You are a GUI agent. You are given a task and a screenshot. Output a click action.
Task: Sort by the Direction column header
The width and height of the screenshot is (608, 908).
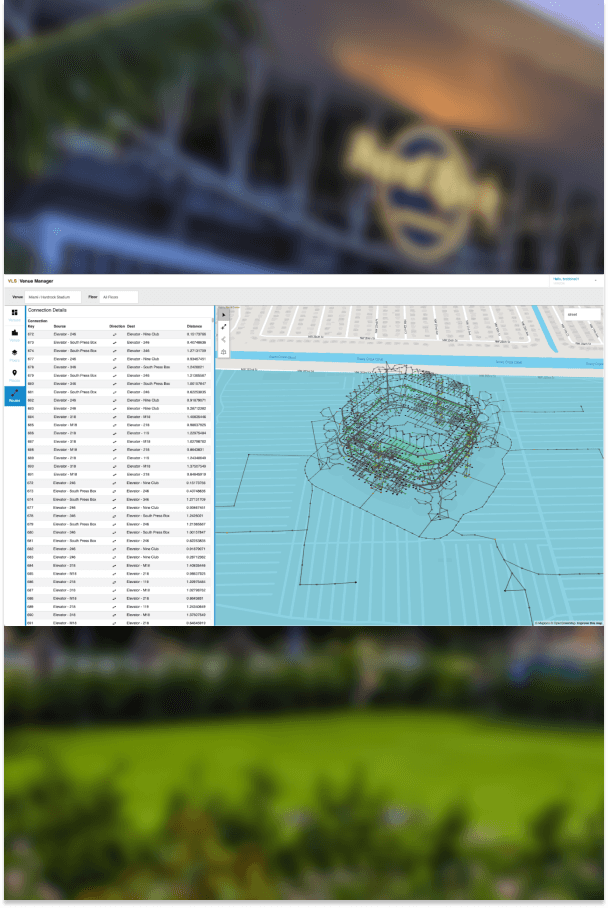pyautogui.click(x=117, y=326)
